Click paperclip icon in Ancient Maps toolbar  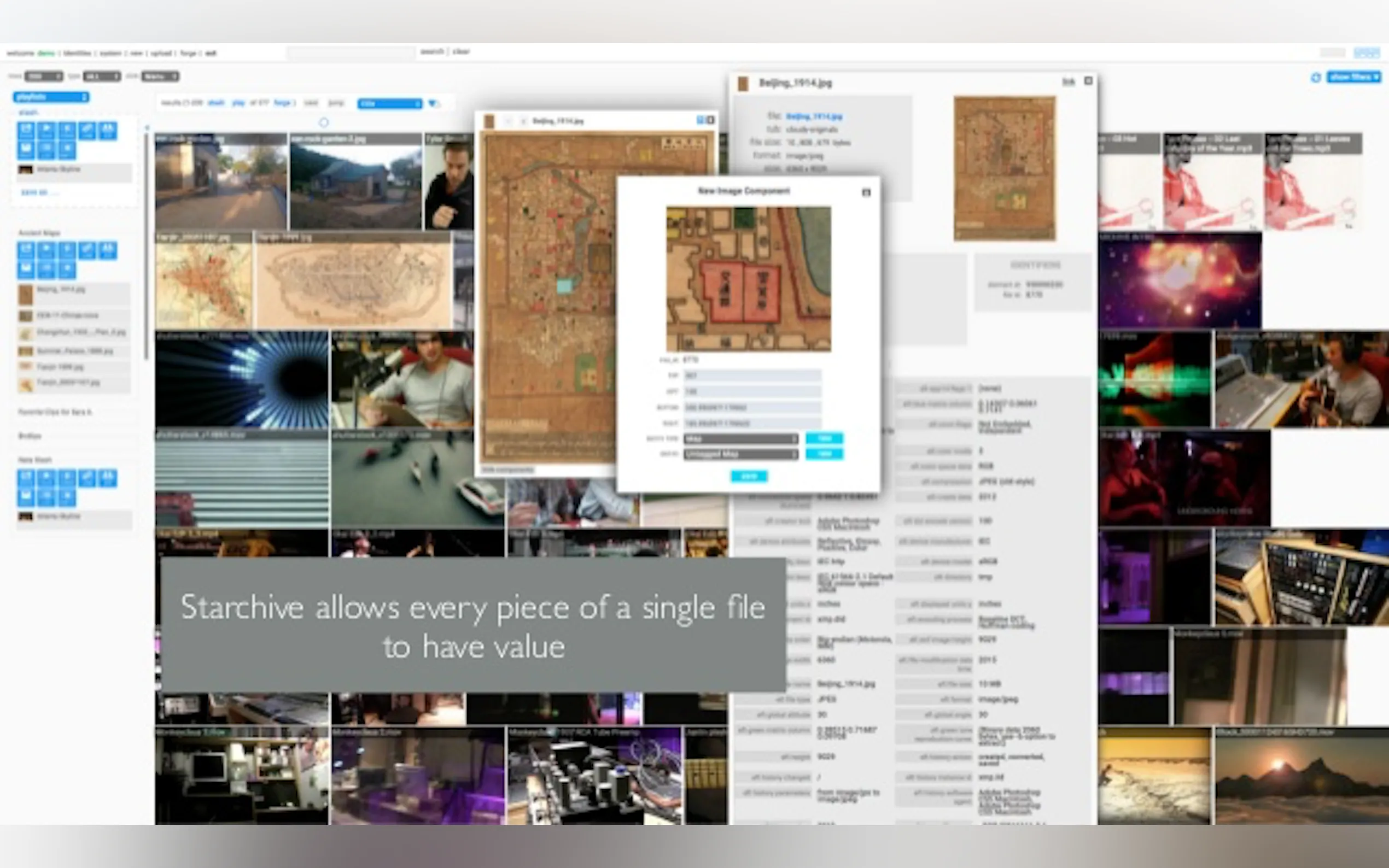pos(87,250)
